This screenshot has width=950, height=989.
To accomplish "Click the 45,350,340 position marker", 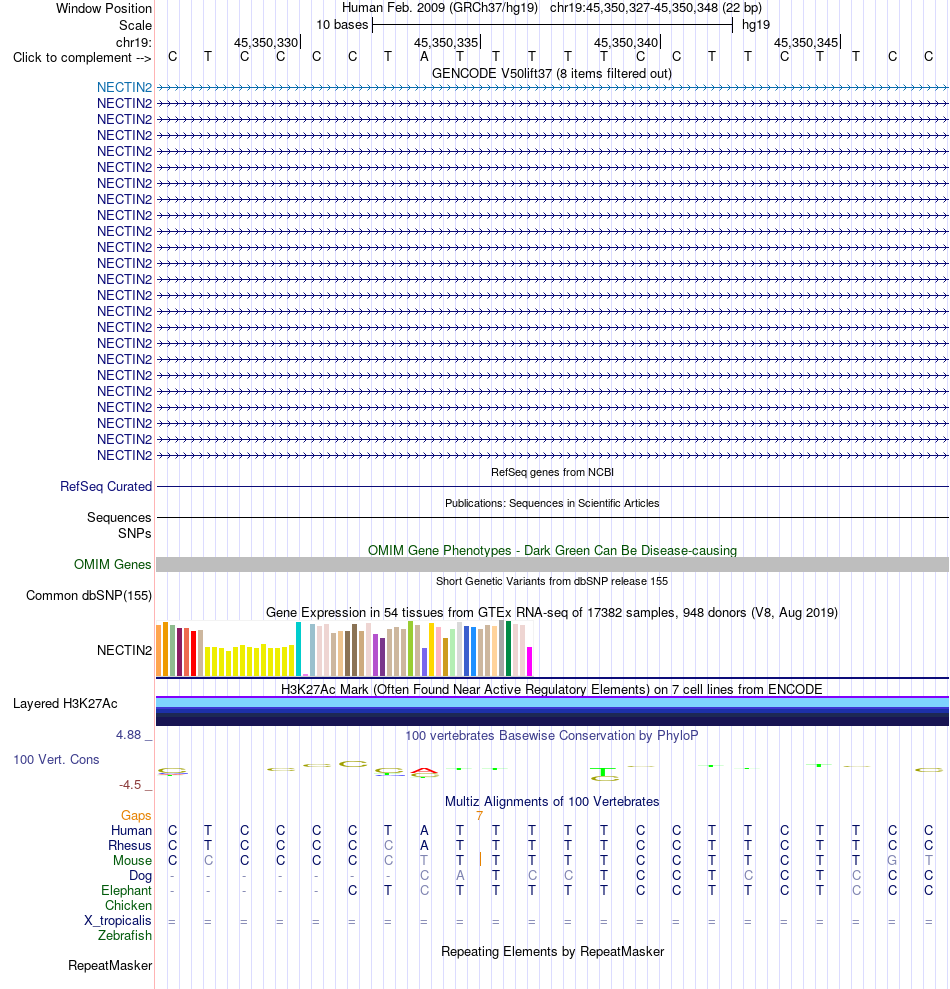I will 626,42.
